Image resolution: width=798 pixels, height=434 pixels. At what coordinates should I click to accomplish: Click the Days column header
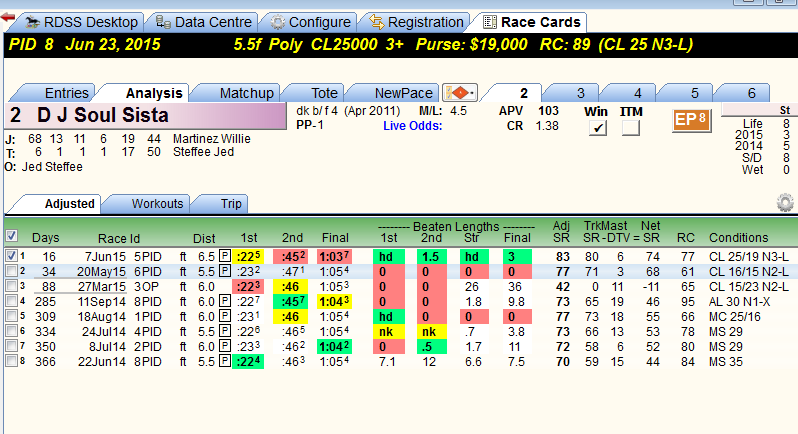(46, 238)
